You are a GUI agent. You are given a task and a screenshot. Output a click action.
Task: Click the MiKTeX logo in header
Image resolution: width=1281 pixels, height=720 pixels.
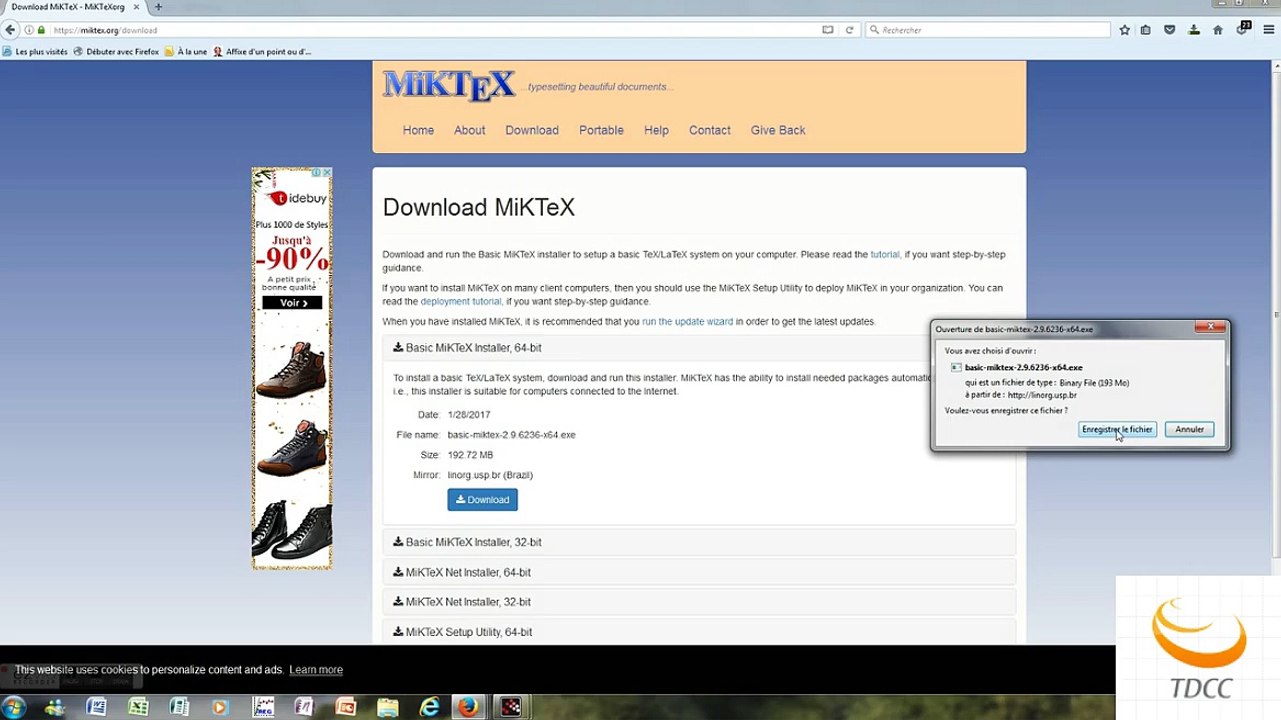click(449, 85)
